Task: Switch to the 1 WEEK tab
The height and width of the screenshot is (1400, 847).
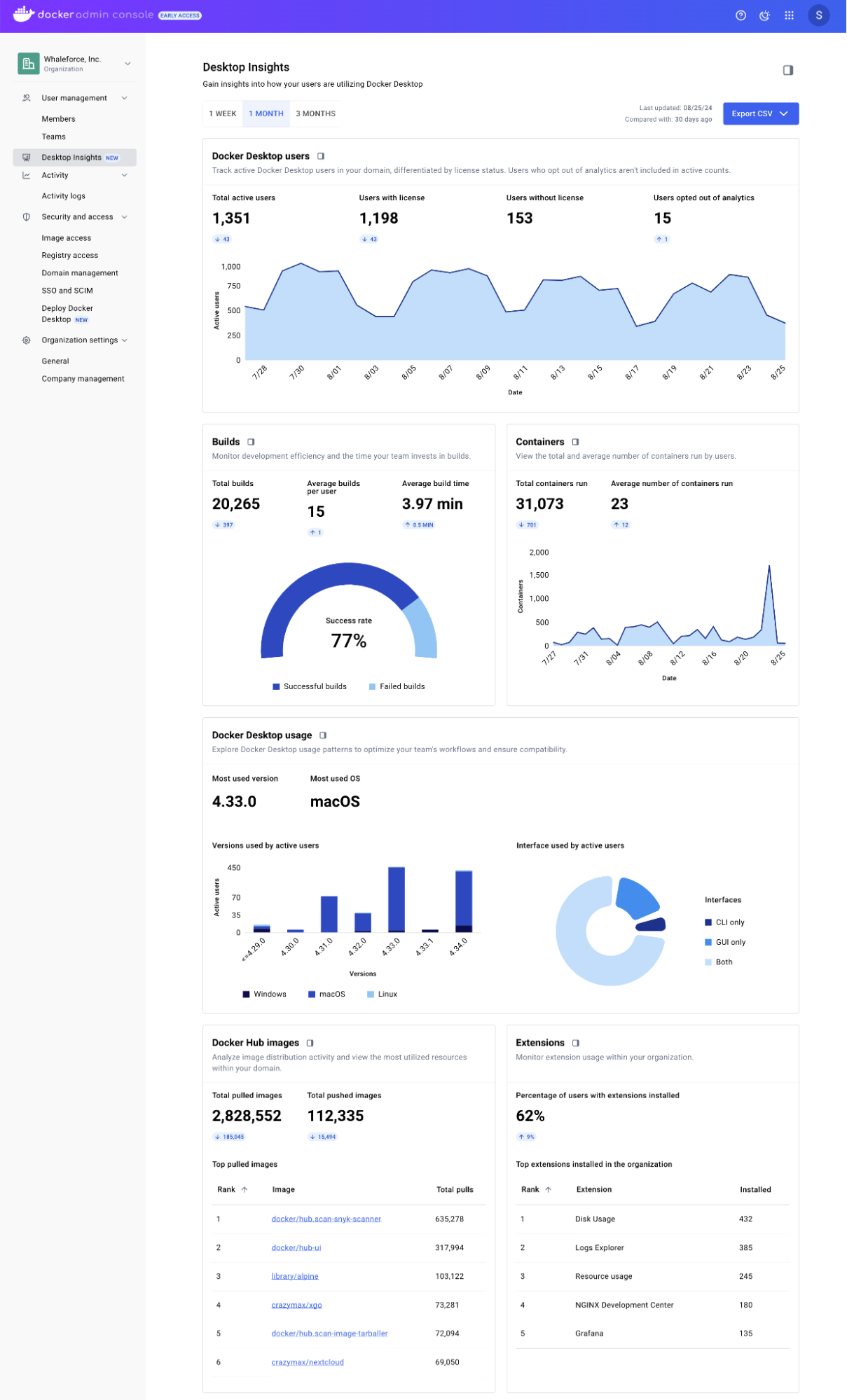Action: [223, 113]
